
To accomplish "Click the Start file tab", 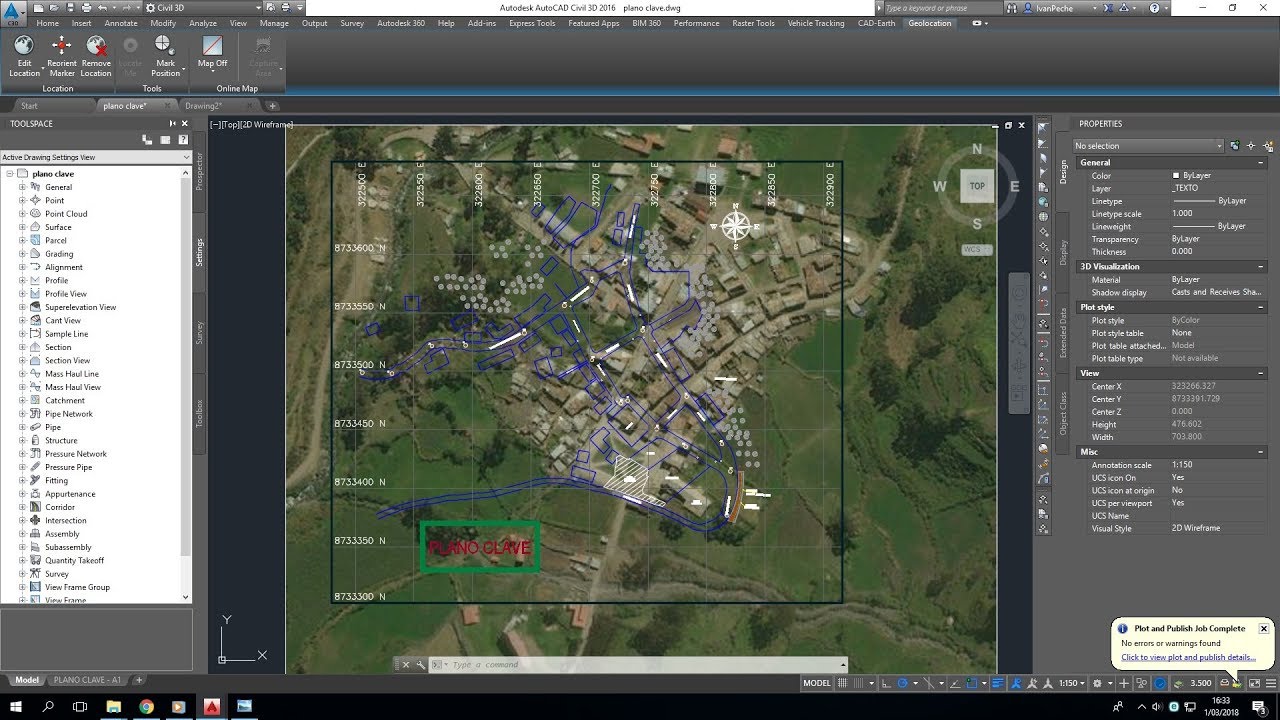I will (29, 105).
